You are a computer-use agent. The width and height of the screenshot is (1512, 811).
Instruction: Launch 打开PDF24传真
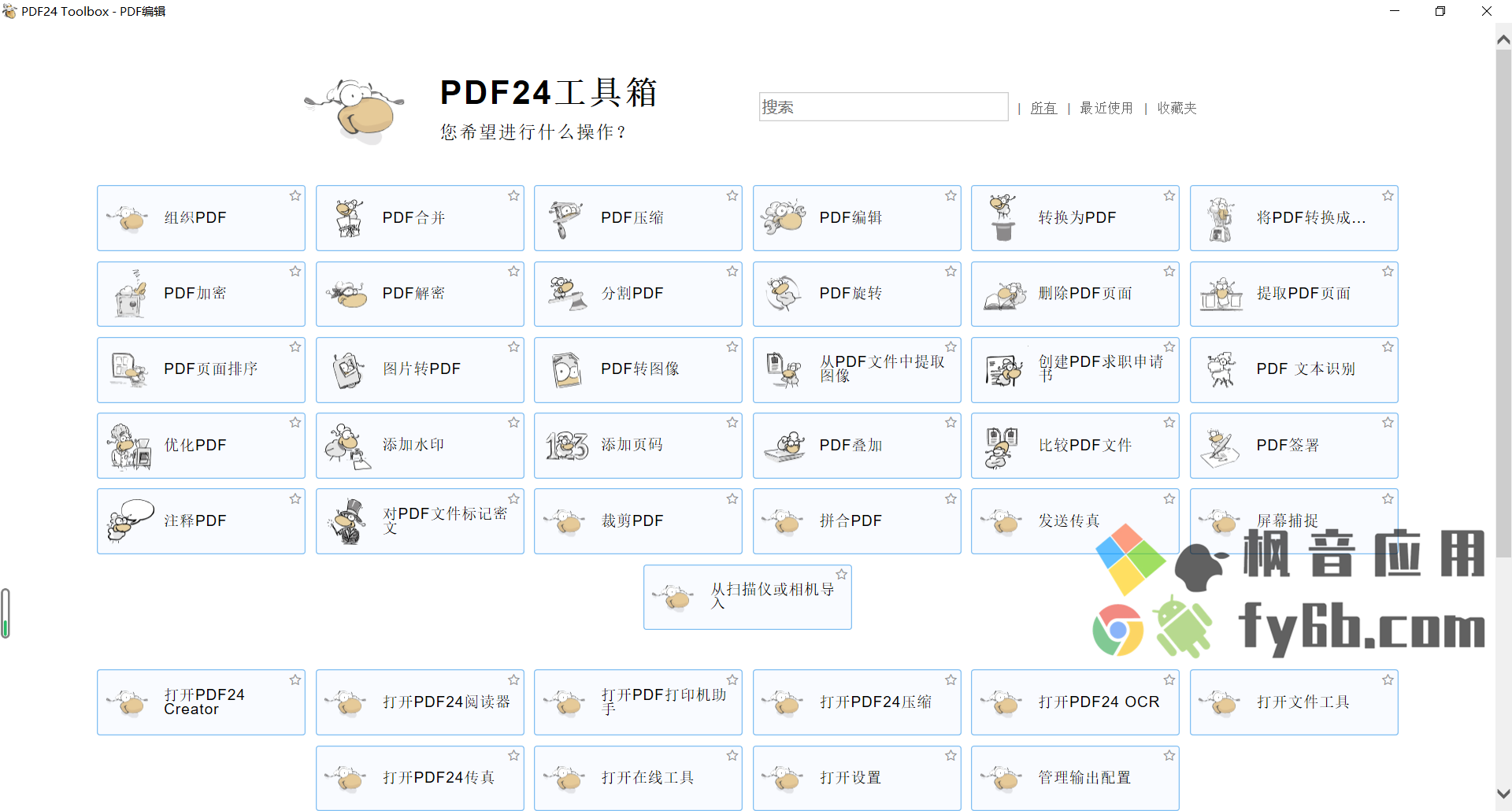click(x=420, y=778)
